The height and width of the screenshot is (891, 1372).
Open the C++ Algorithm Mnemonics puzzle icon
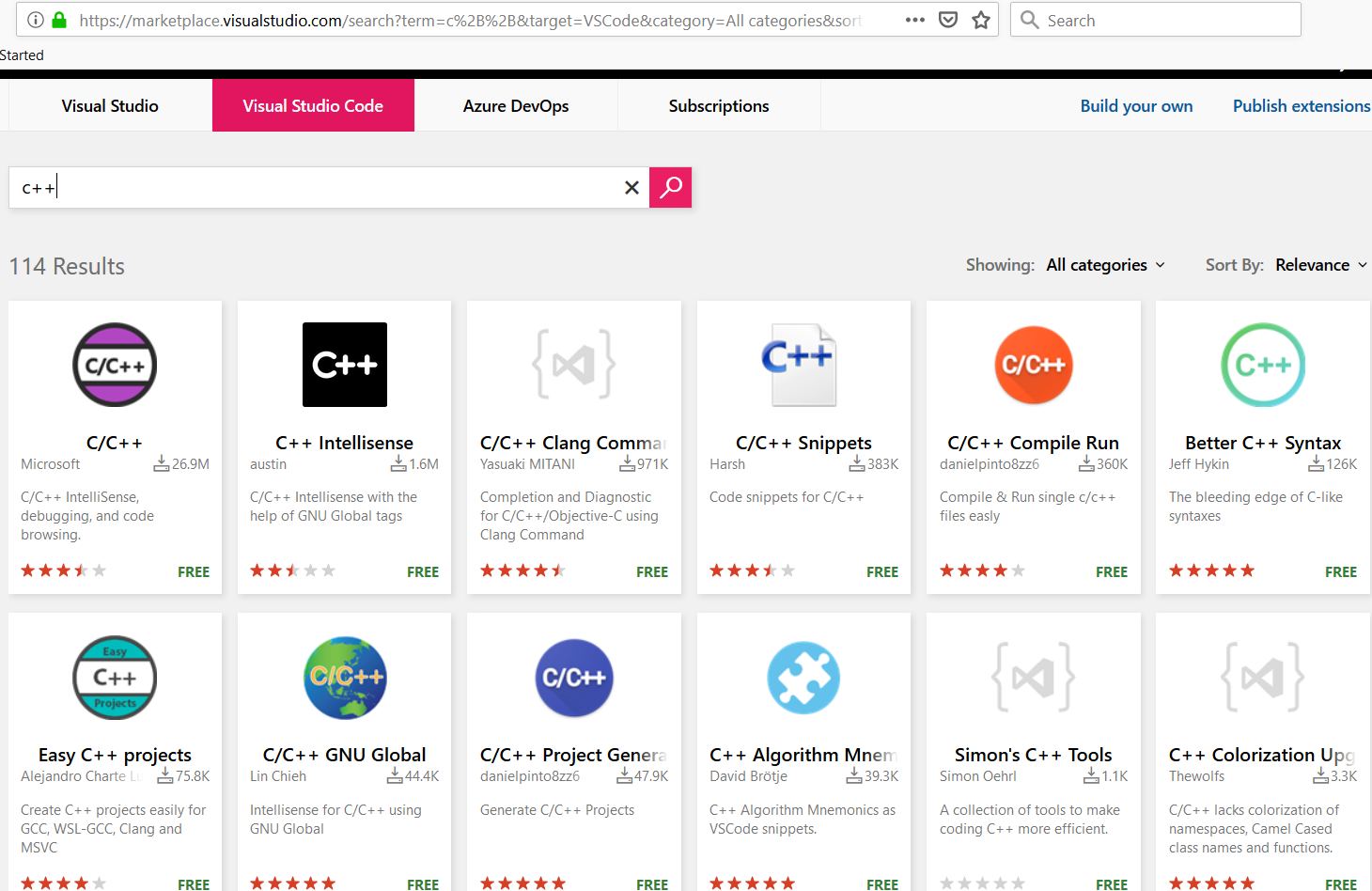[803, 678]
